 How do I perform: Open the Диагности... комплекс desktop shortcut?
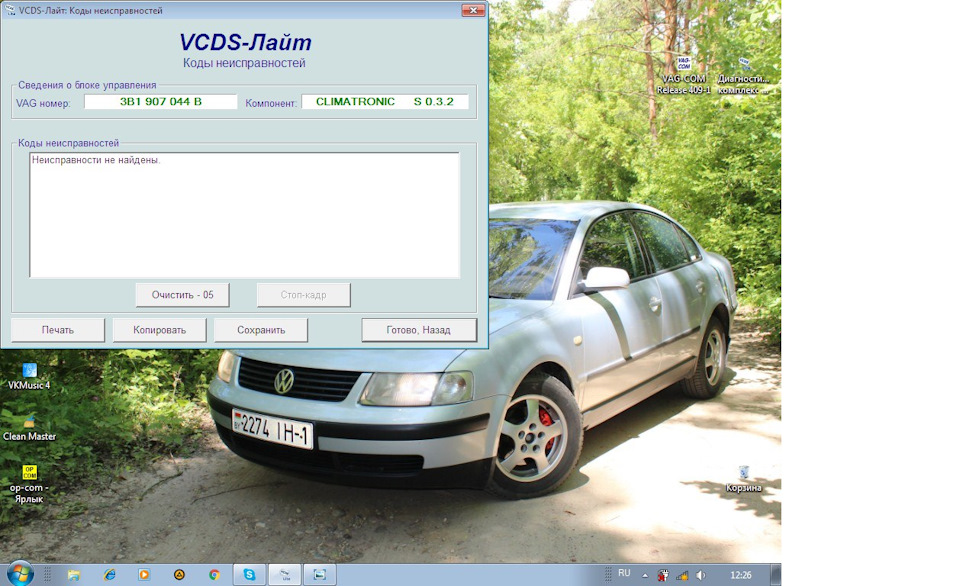click(743, 75)
